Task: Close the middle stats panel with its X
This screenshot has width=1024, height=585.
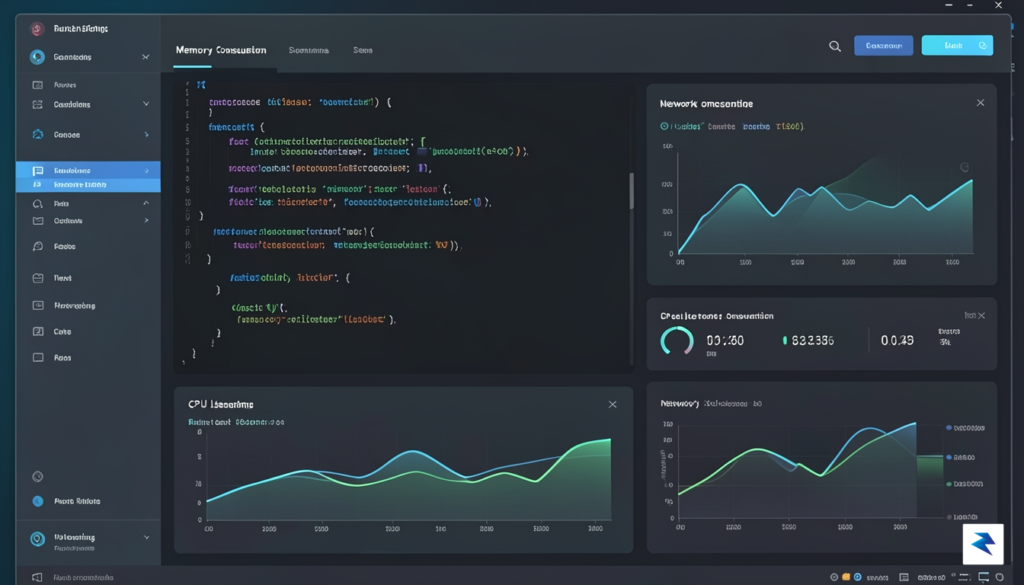Action: [x=981, y=316]
